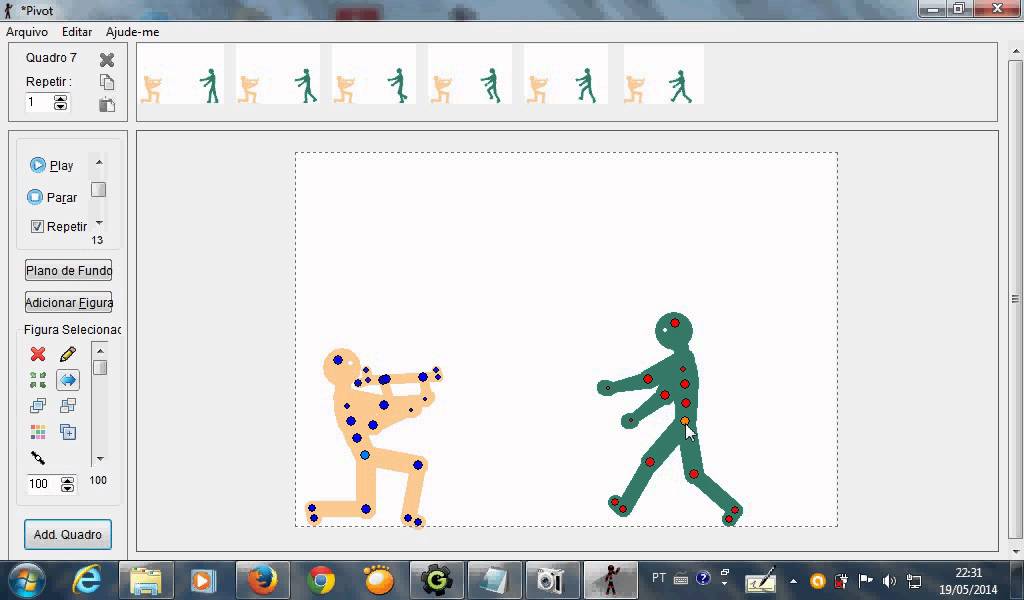The height and width of the screenshot is (600, 1024).
Task: Open the Editar menu
Action: (x=76, y=31)
